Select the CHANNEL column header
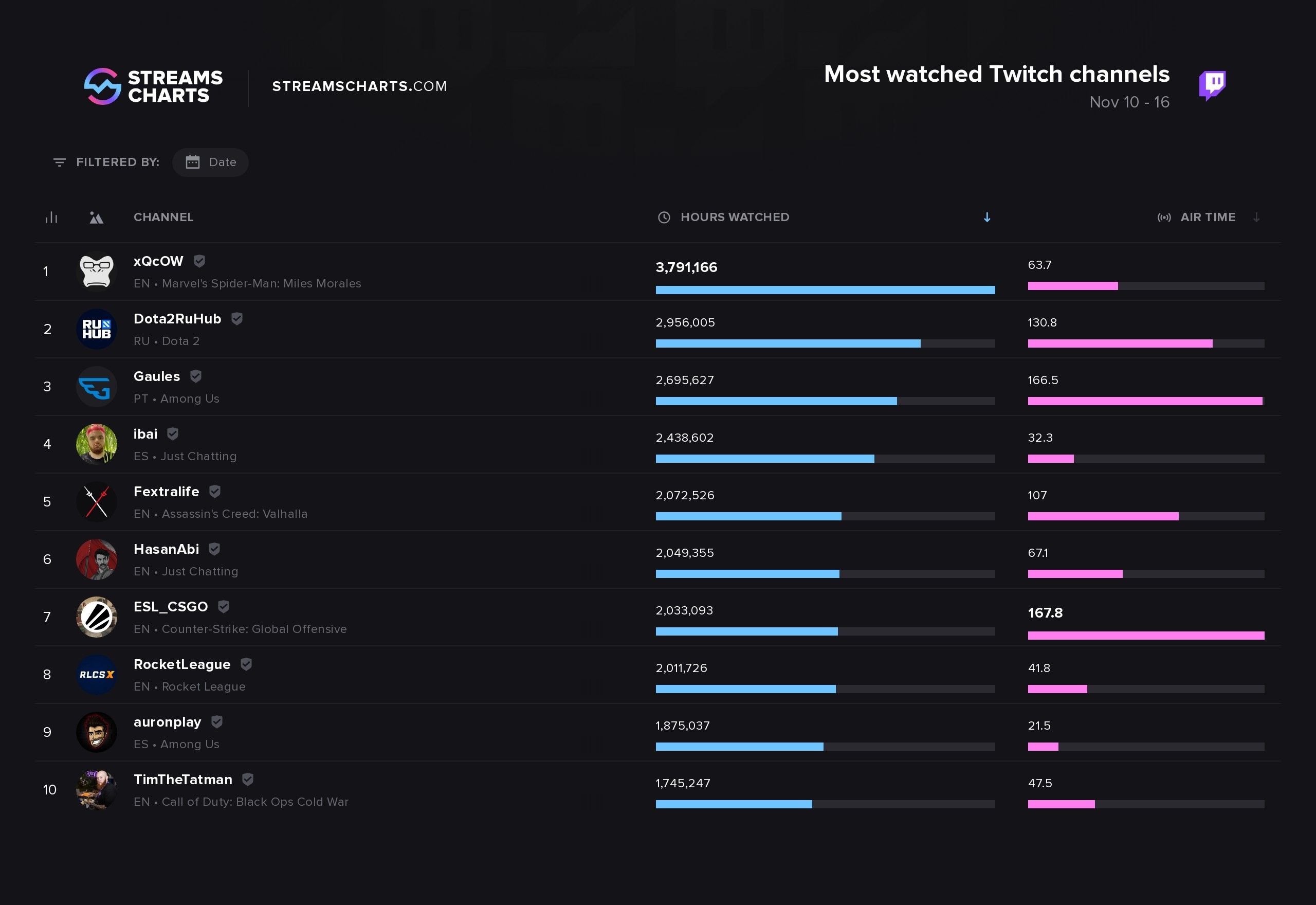This screenshot has height=905, width=1316. [162, 217]
